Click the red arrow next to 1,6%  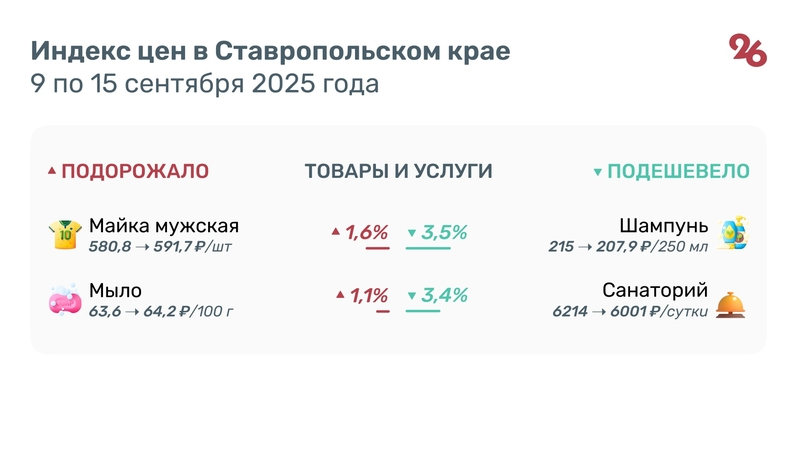[336, 232]
